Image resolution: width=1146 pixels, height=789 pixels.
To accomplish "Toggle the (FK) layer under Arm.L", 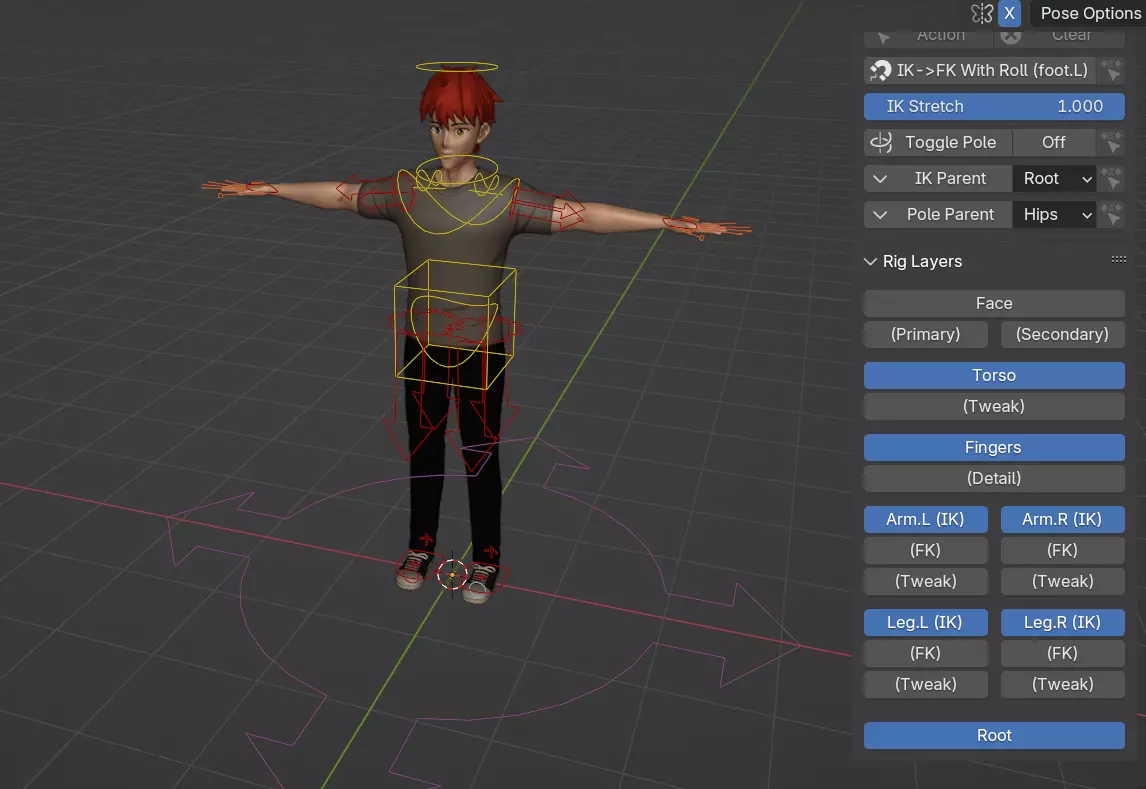I will (x=925, y=550).
